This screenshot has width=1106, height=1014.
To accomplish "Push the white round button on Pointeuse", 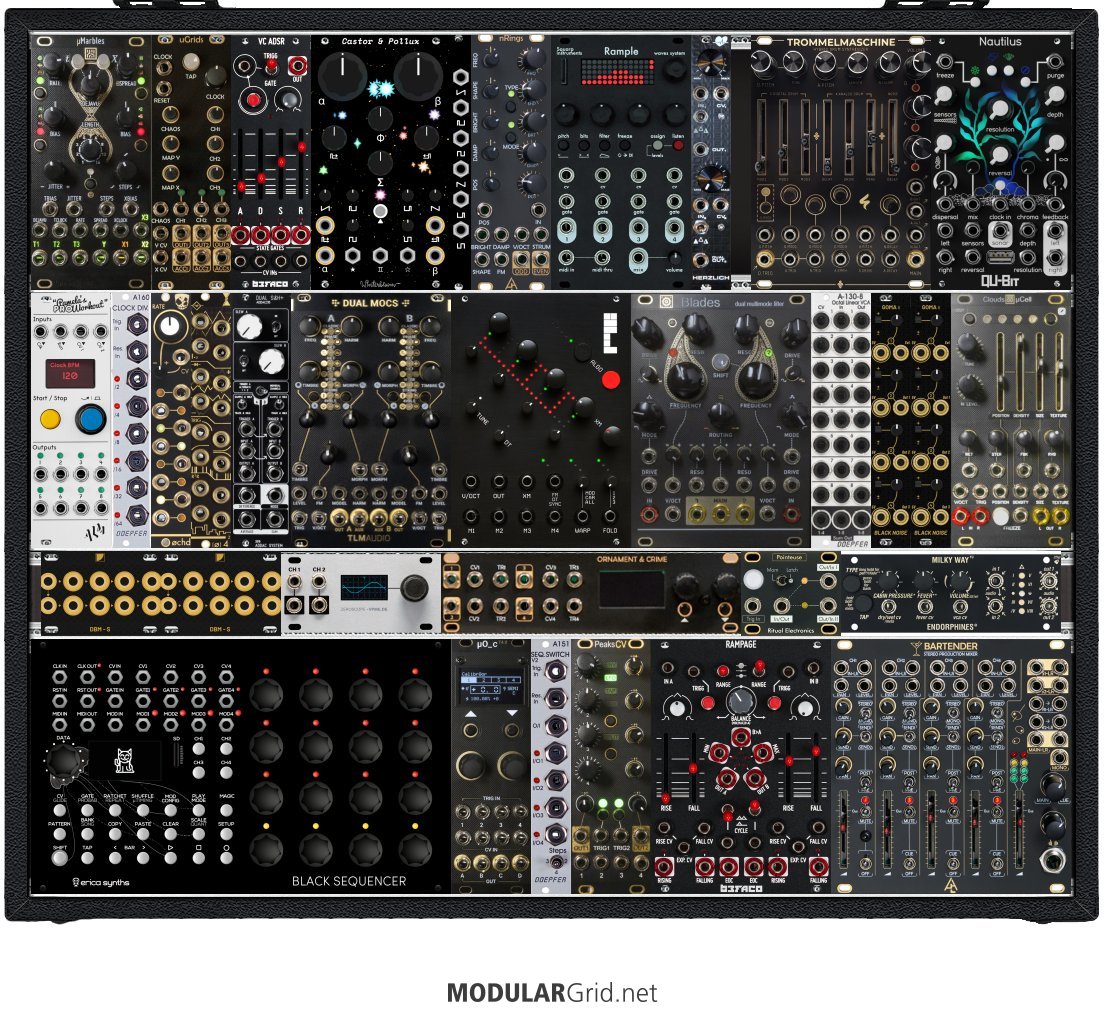I will coord(754,579).
